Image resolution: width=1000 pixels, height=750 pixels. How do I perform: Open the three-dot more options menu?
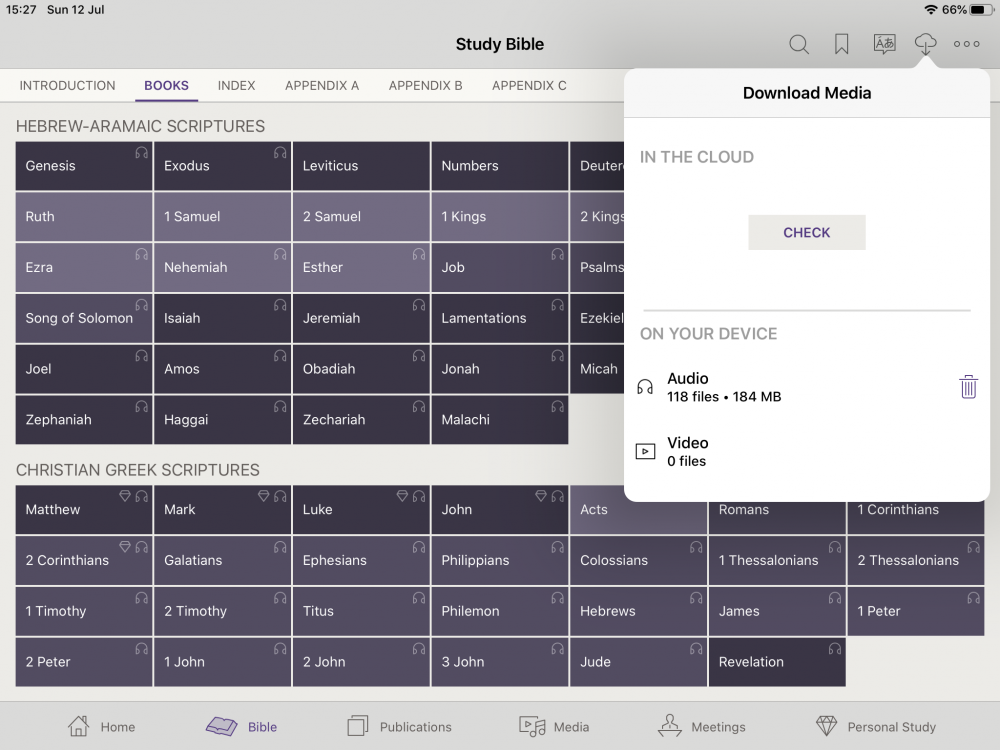(967, 44)
